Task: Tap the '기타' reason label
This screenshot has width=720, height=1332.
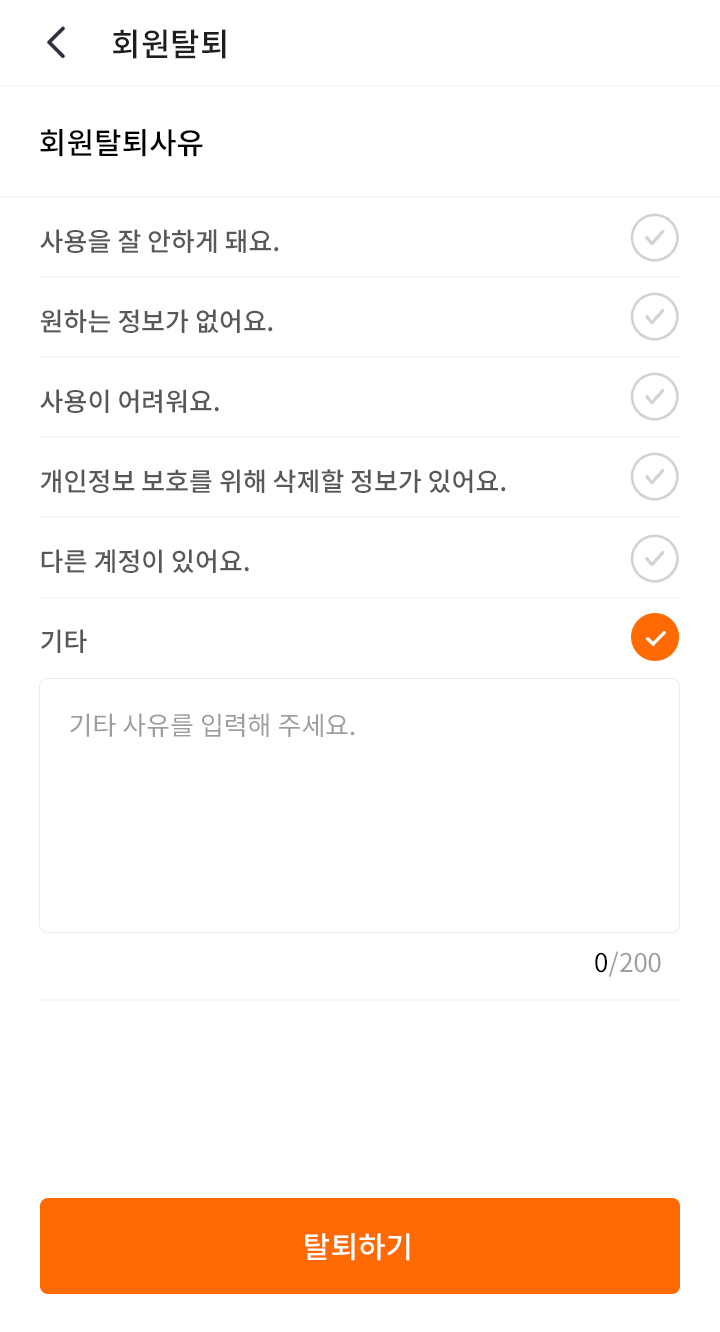Action: pos(63,641)
